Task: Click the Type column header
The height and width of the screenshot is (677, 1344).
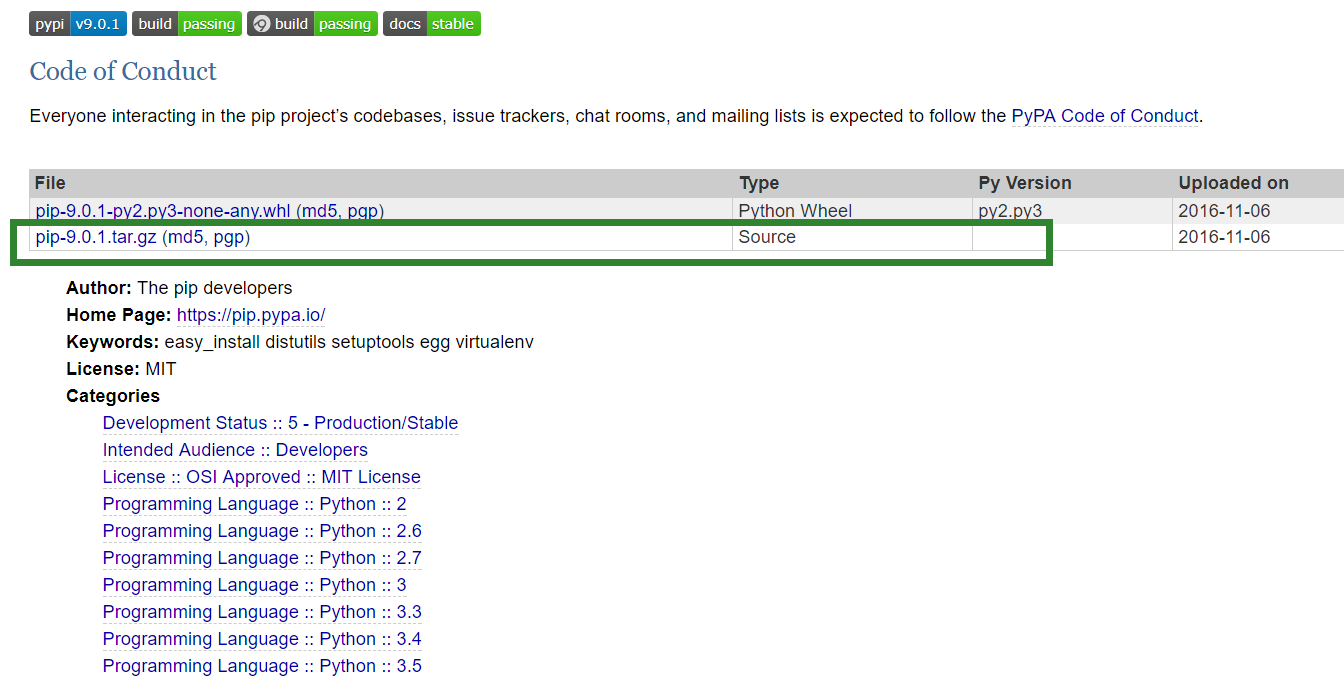Action: (x=759, y=183)
